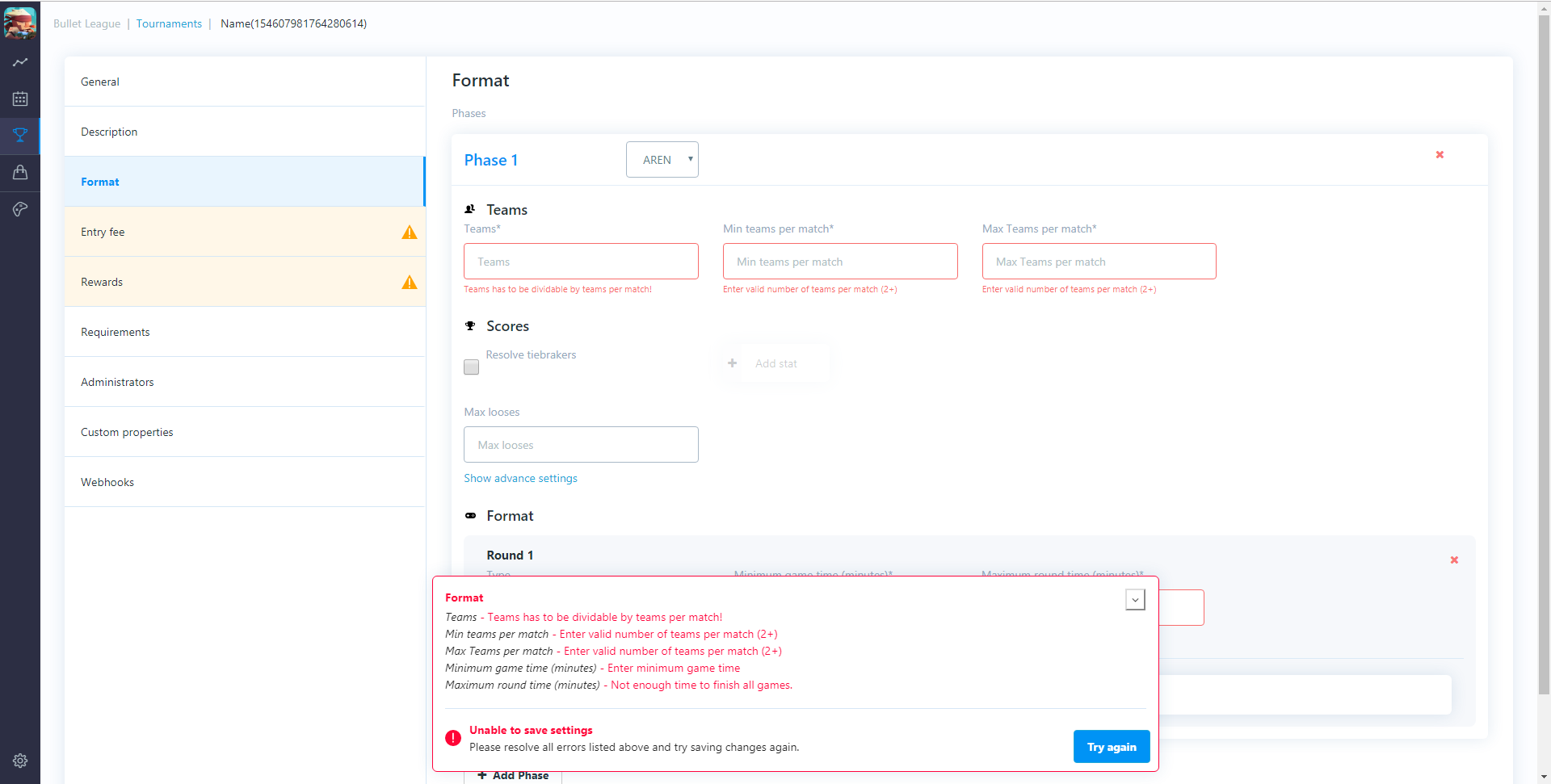Toggle the Resolve tiebrakers checkbox
The width and height of the screenshot is (1551, 784).
coord(472,367)
